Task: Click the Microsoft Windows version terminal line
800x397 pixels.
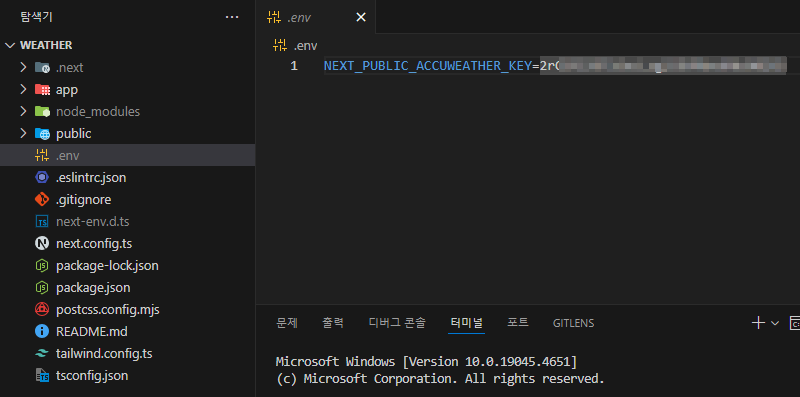Action: click(426, 362)
